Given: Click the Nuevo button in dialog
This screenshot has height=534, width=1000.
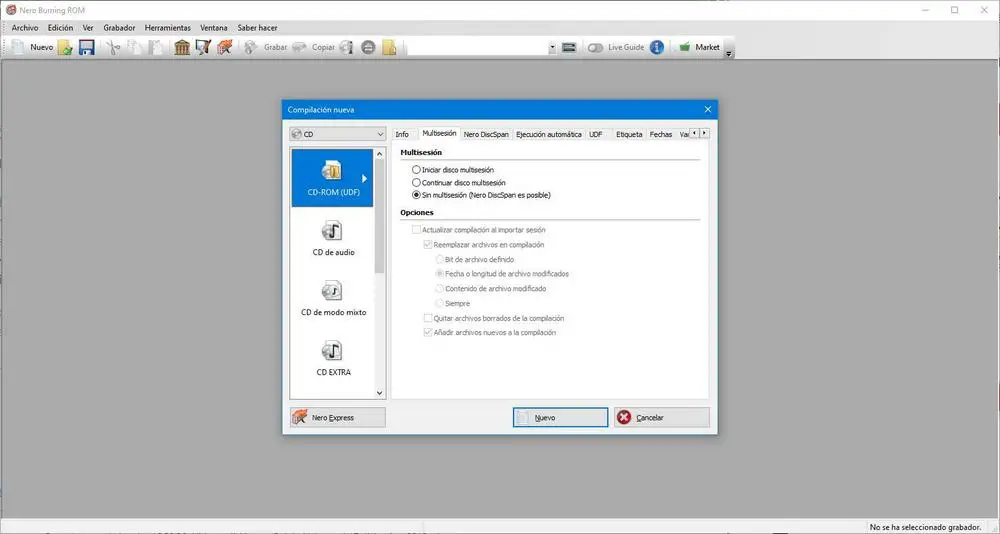Looking at the screenshot, I should coord(560,417).
